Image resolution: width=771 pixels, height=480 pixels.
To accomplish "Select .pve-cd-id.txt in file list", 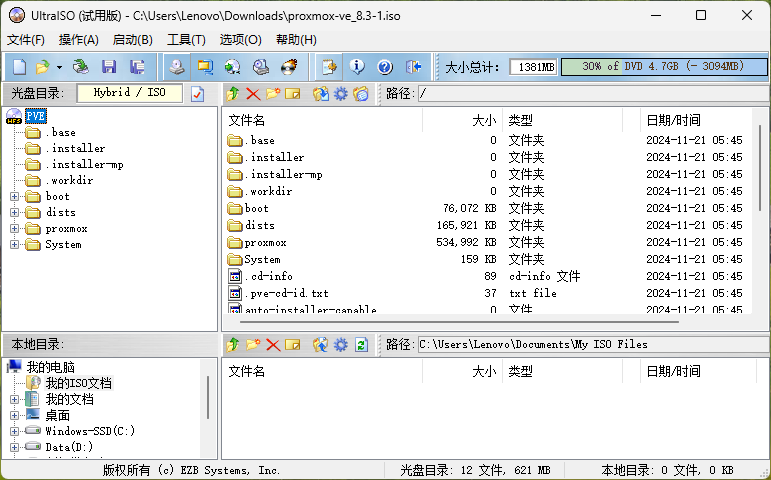I will click(x=287, y=294).
